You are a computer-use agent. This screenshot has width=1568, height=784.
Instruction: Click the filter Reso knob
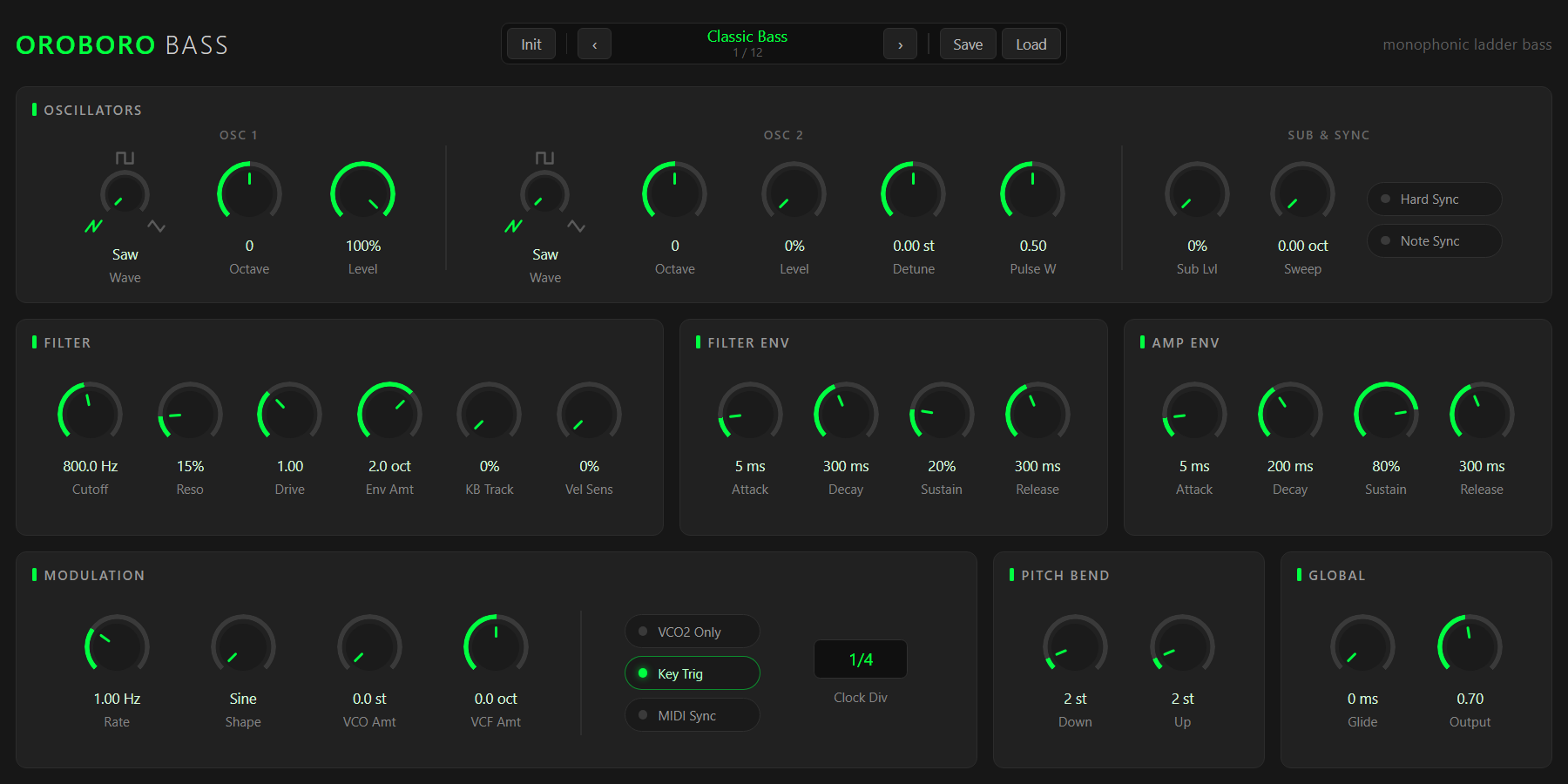190,414
